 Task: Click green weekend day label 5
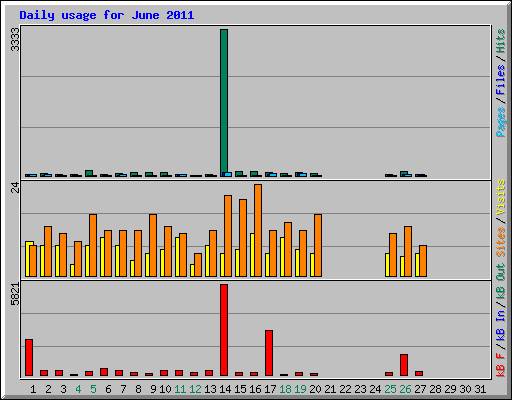93,389
